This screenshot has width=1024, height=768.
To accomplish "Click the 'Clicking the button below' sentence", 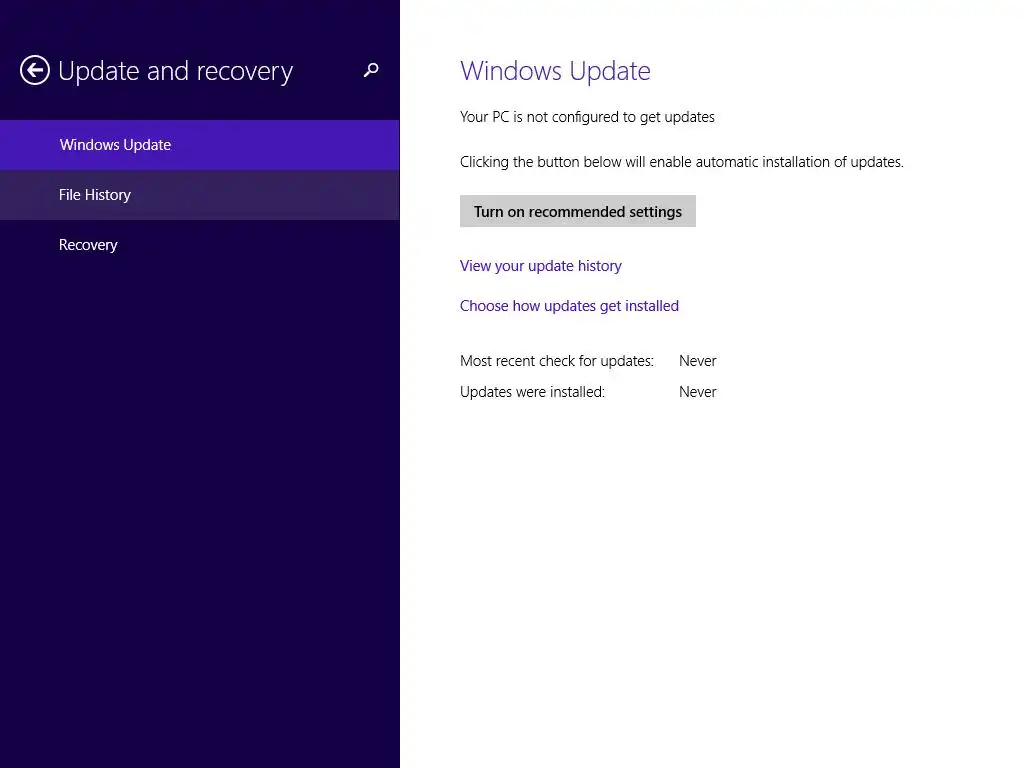I will point(682,162).
